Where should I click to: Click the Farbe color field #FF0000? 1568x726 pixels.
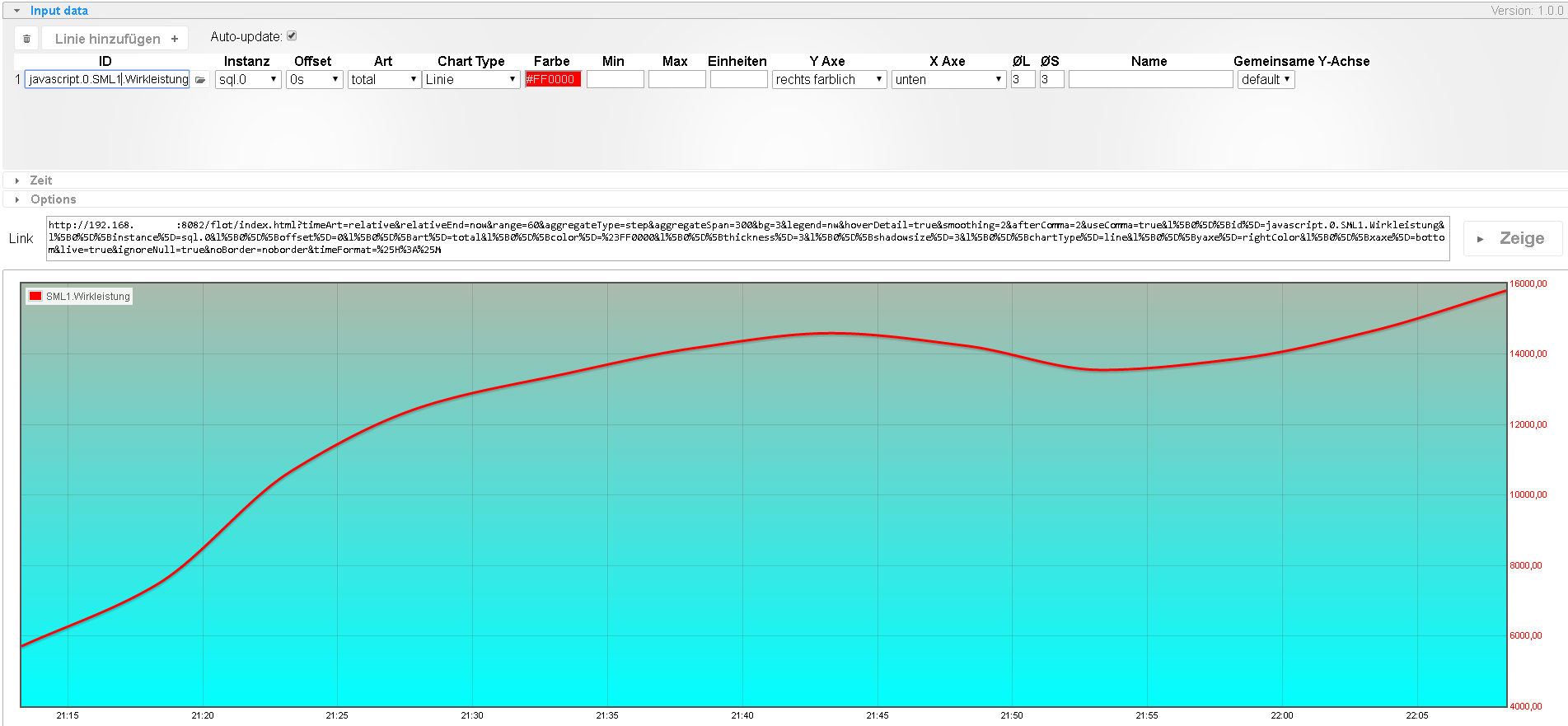(553, 80)
